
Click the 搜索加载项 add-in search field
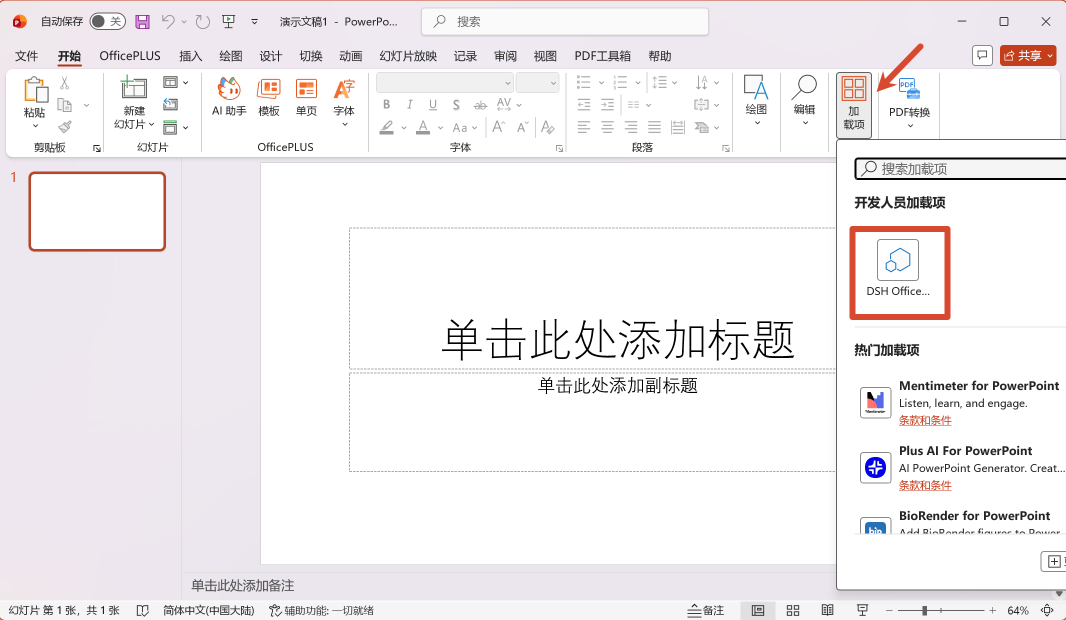point(960,169)
